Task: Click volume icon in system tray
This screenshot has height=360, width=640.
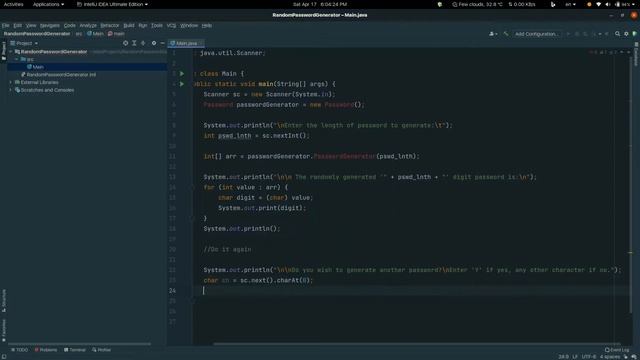Action: coord(608,4)
